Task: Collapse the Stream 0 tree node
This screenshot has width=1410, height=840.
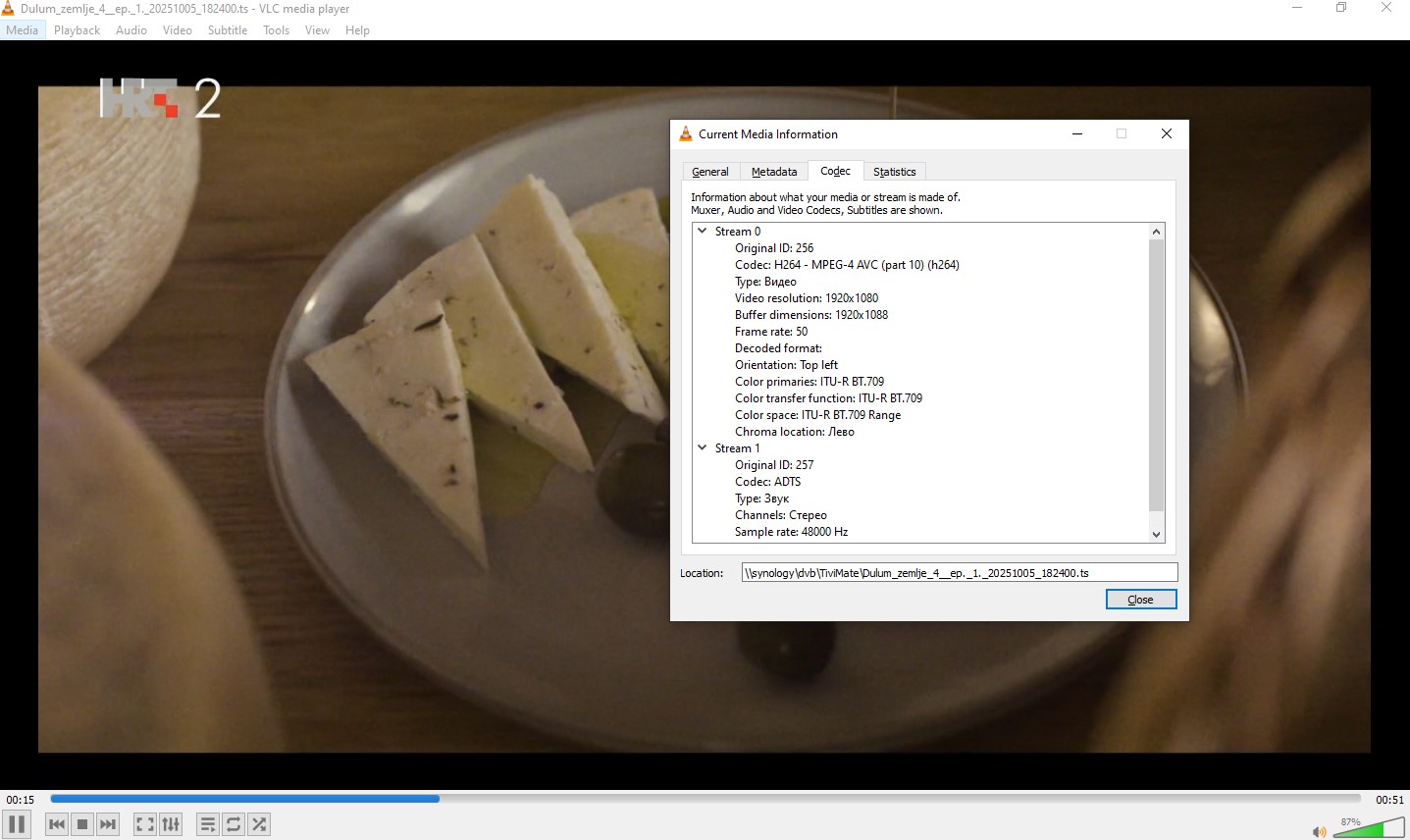Action: pos(703,232)
